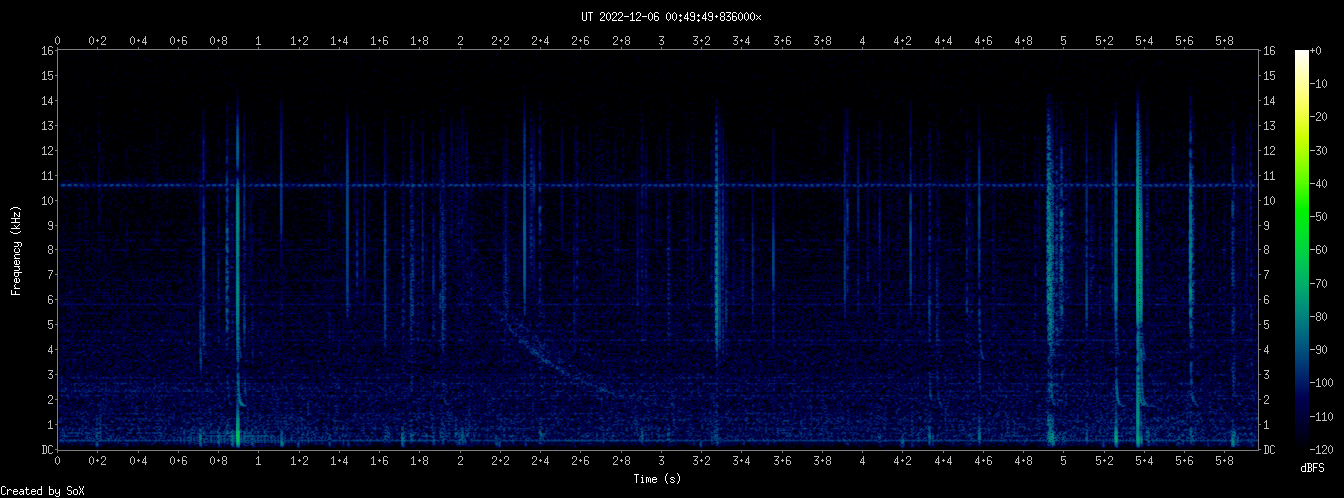
Task: Click "4.4" on the bottom time axis
Action: coord(943,461)
